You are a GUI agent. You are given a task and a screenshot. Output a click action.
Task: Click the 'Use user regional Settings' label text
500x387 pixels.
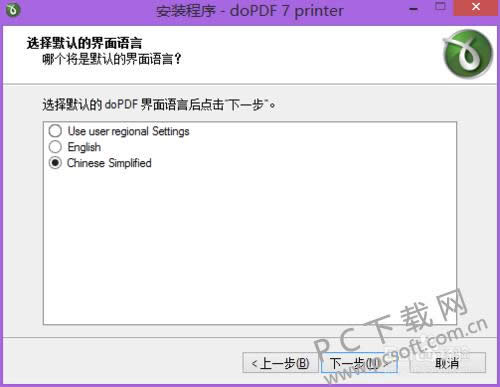click(128, 131)
